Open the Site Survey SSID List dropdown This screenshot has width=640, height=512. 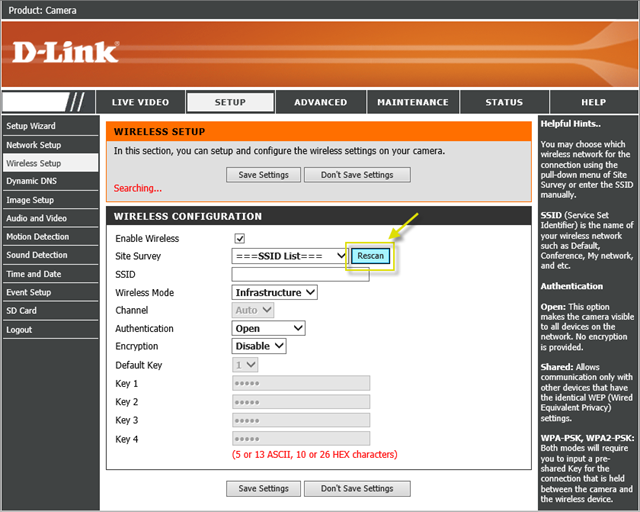click(x=289, y=256)
